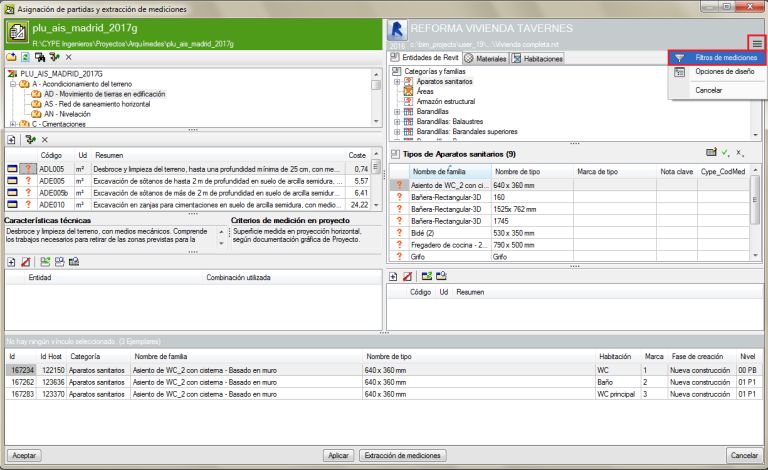This screenshot has width=768, height=470.
Task: Click the X uncheck icon in the types toolbar
Action: [740, 153]
